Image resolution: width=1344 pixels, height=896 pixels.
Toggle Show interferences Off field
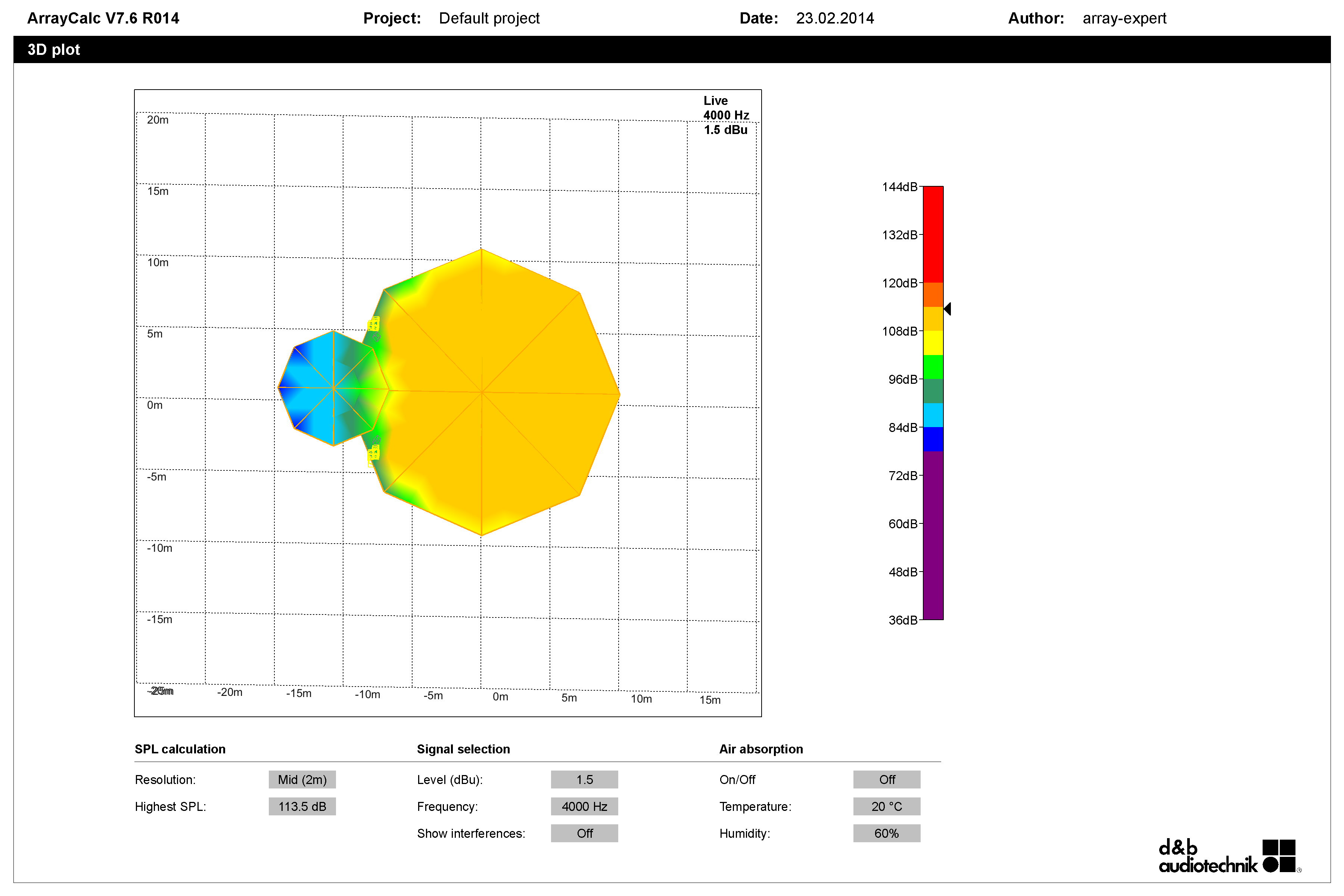point(584,833)
